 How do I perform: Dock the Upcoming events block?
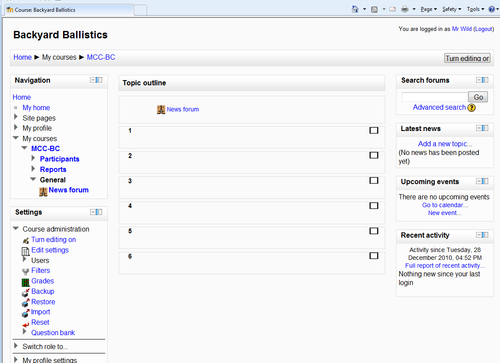[x=485, y=181]
